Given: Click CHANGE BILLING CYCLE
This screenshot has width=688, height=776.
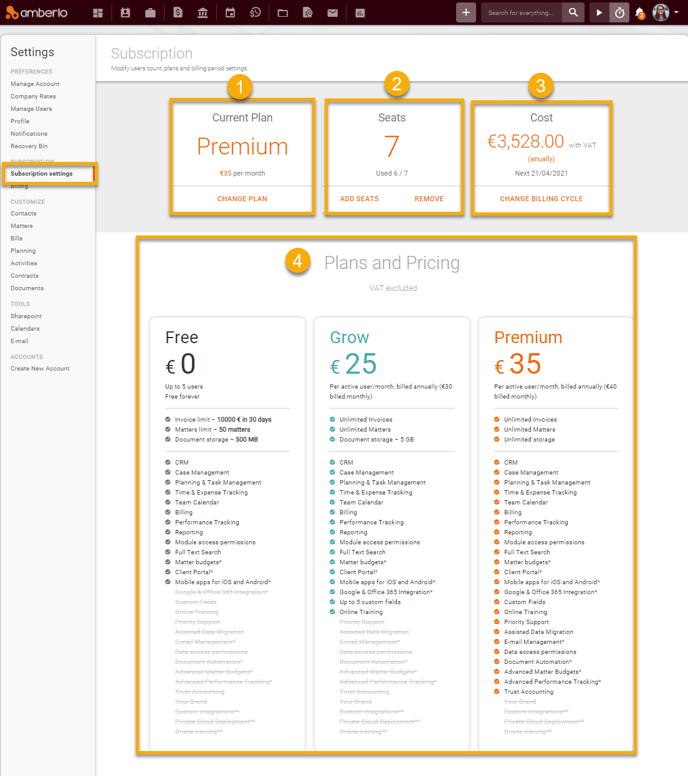Looking at the screenshot, I should point(541,199).
